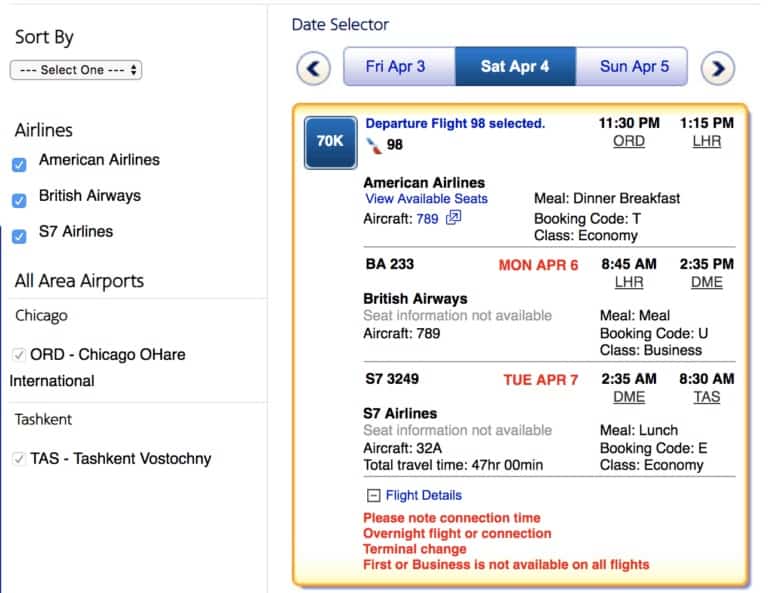Switch to Sun Apr 5 date tab
The image size is (768, 593).
(x=632, y=67)
